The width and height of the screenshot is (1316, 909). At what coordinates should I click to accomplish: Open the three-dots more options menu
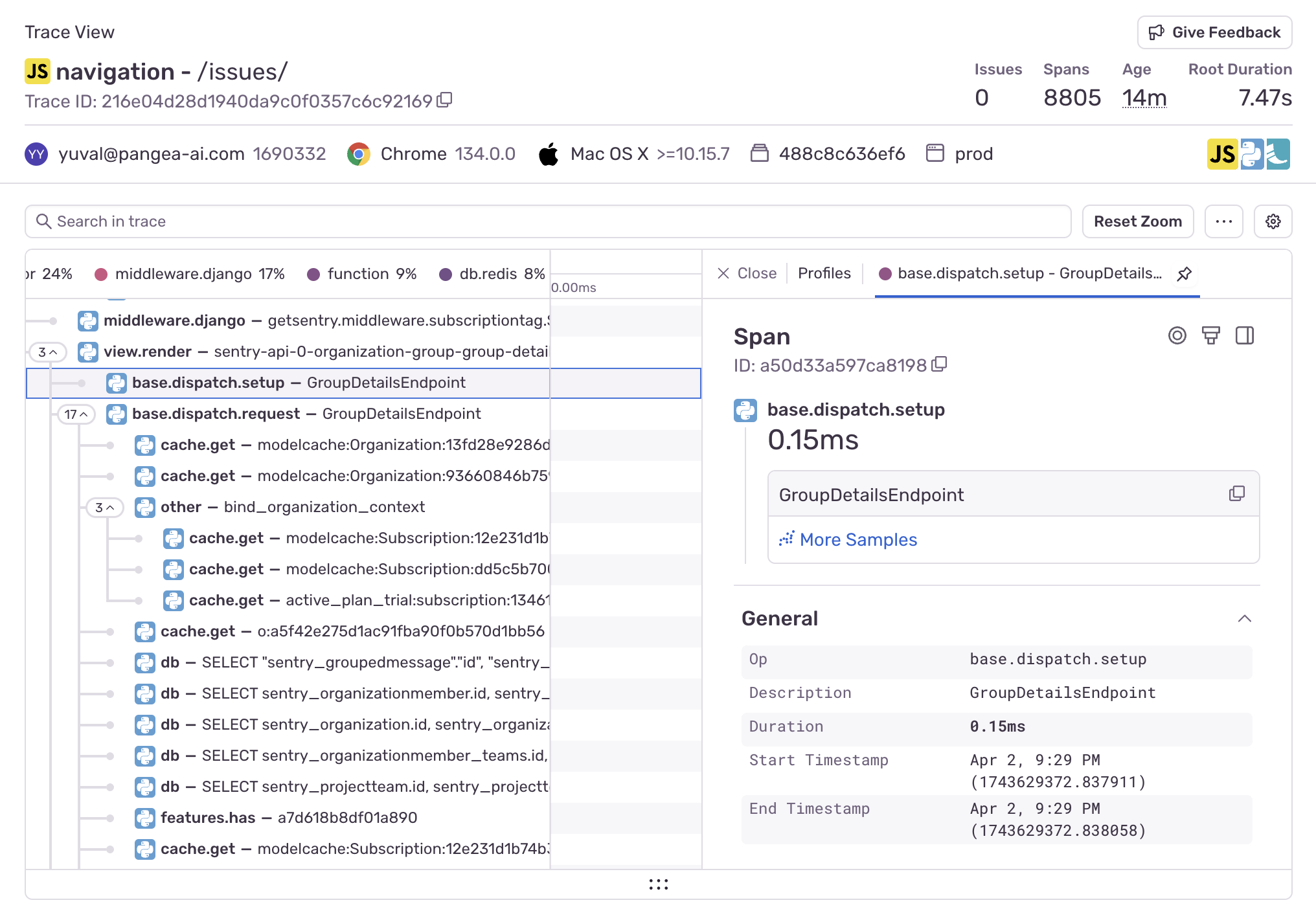pyautogui.click(x=1223, y=221)
